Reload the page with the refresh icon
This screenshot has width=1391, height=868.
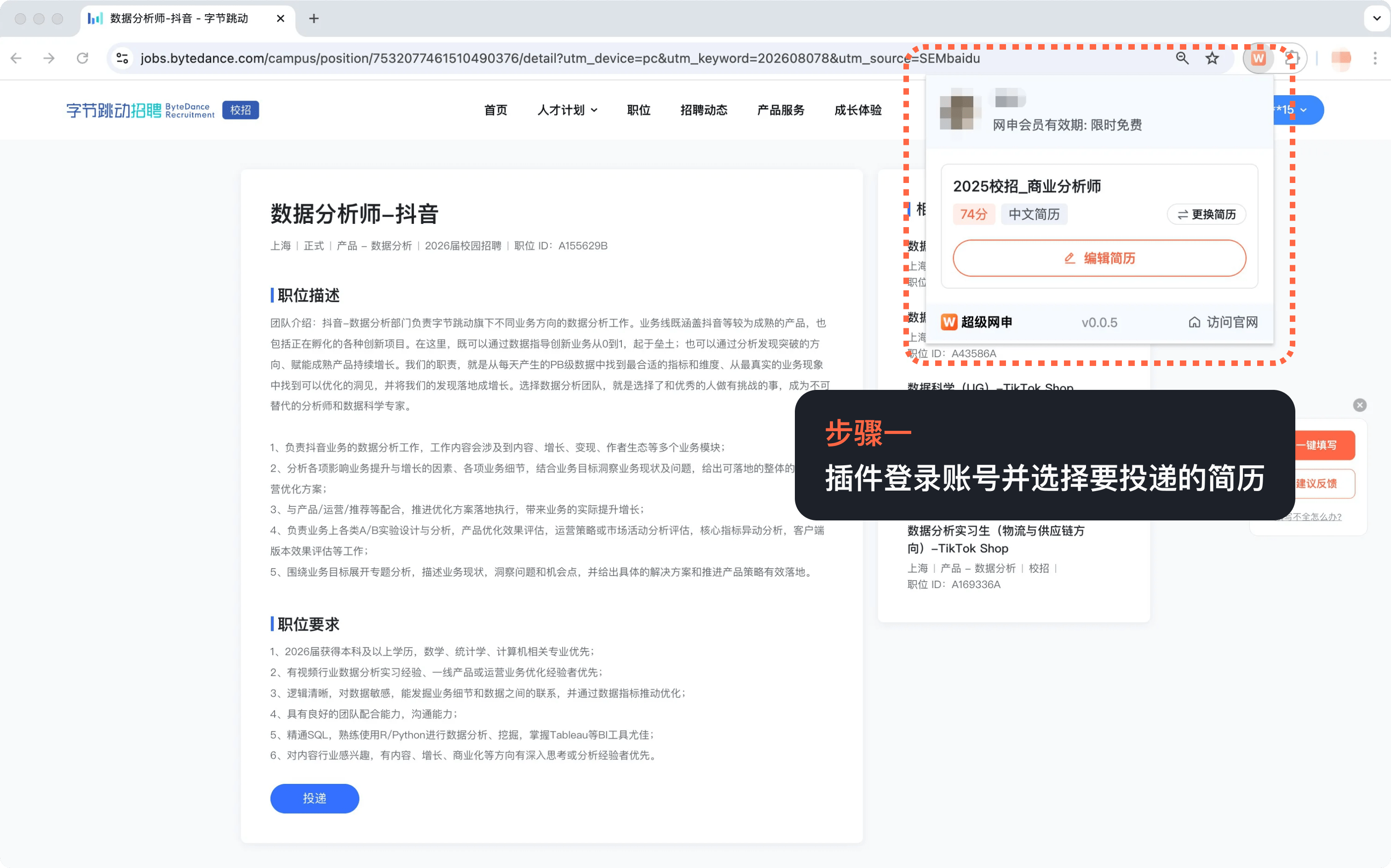point(83,58)
